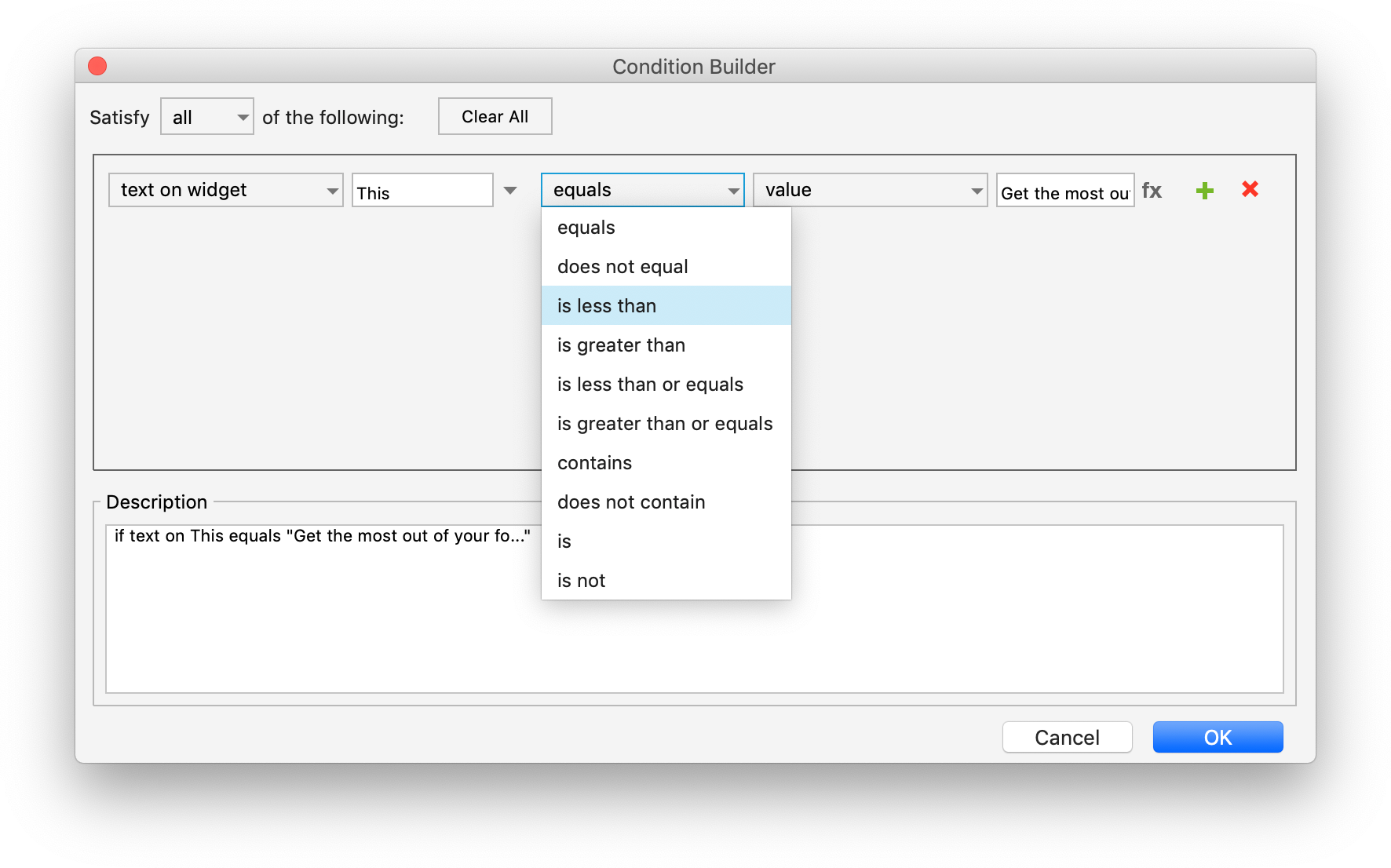Choose 'does not contain' operator
This screenshot has height=868, width=1391.
click(666, 502)
